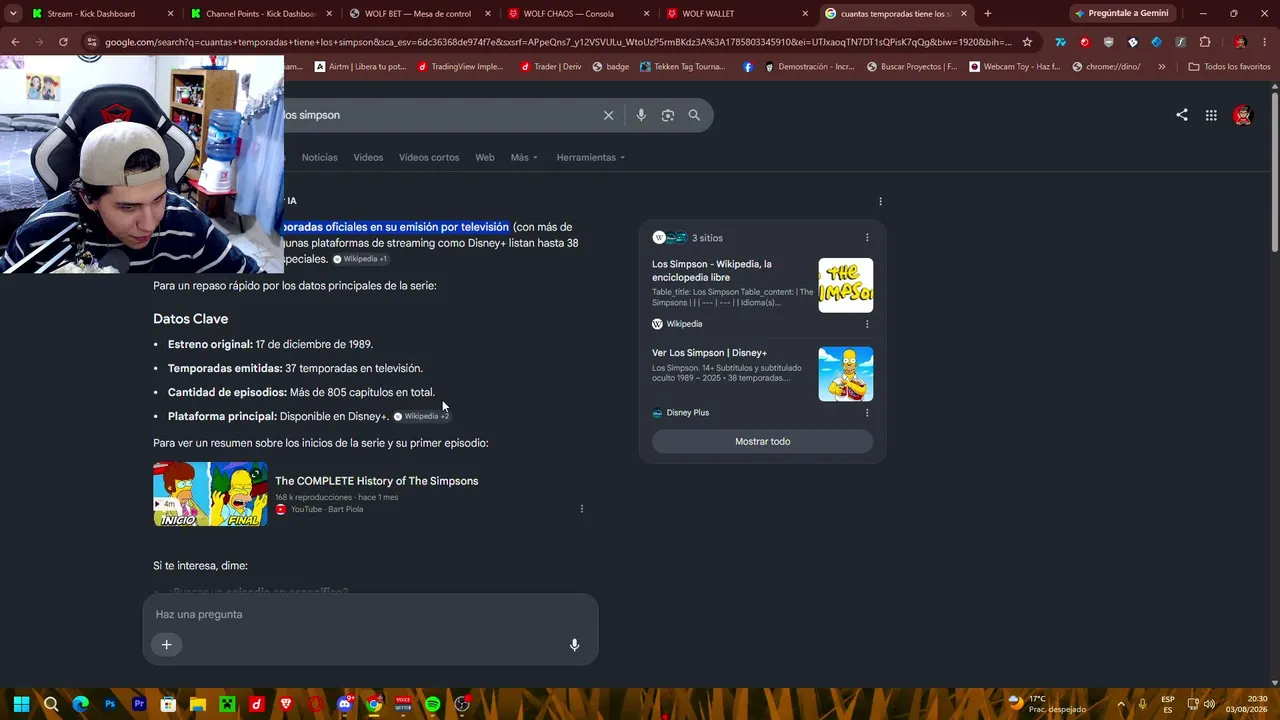The height and width of the screenshot is (720, 1280).
Task: Show hidden system tray icons
Action: click(x=1121, y=704)
